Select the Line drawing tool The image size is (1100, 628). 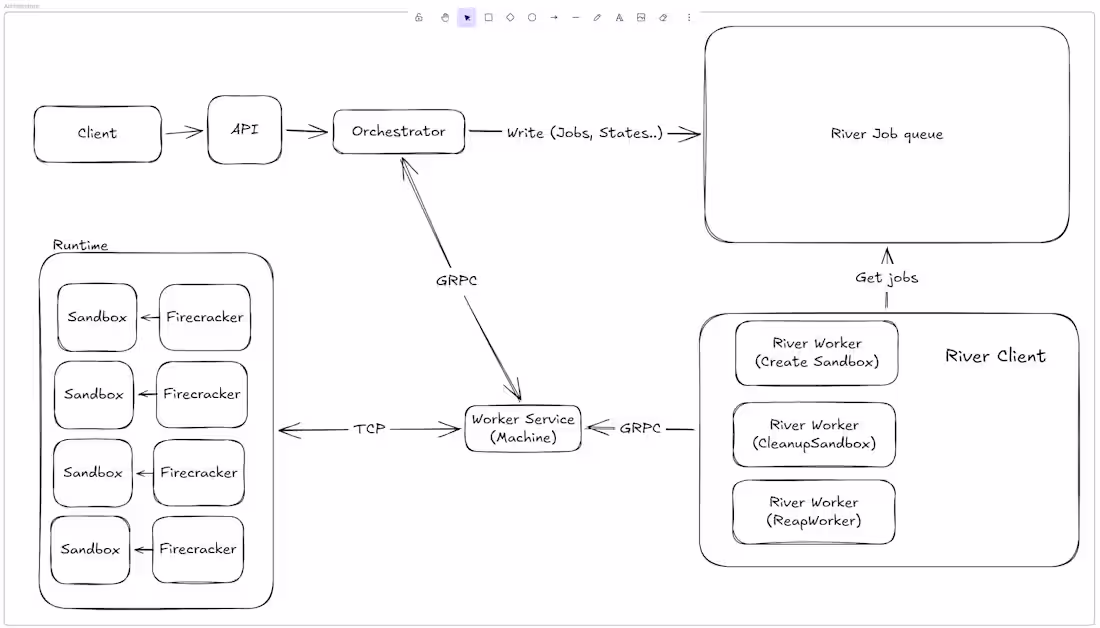[576, 18]
